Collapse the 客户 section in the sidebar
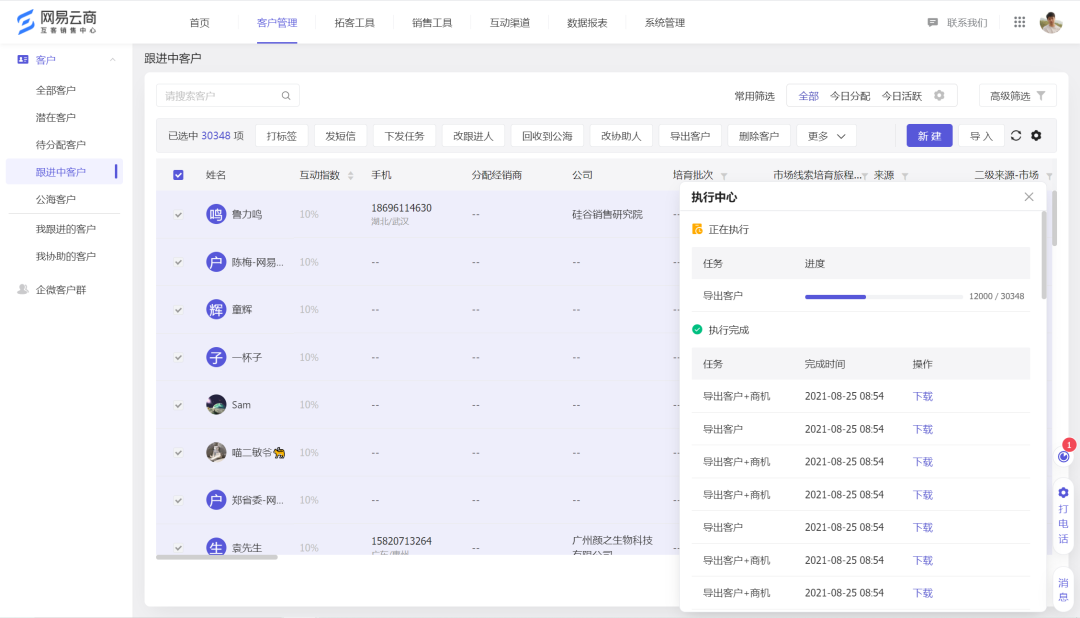The image size is (1080, 618). coord(113,60)
